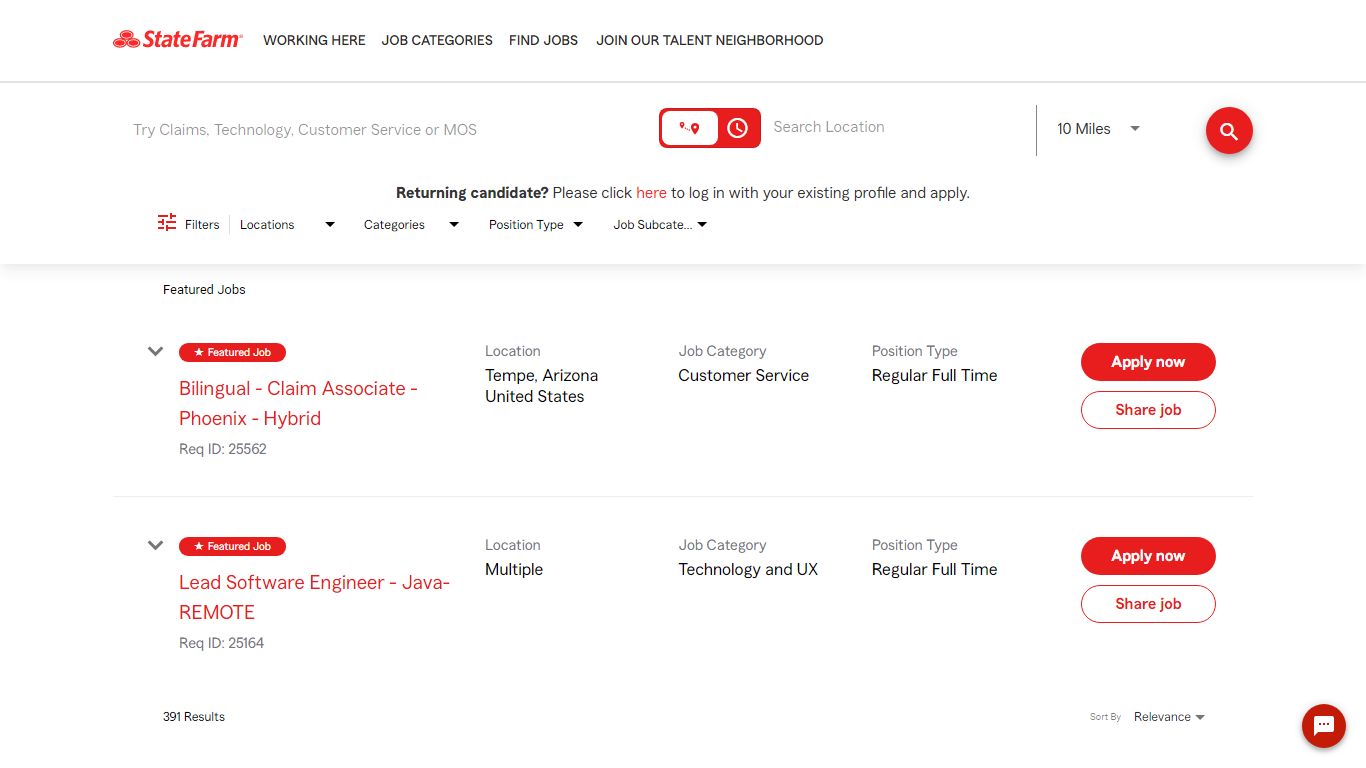Open Bilingual - Claim Associate job title
This screenshot has height=768, width=1366.
click(x=298, y=403)
